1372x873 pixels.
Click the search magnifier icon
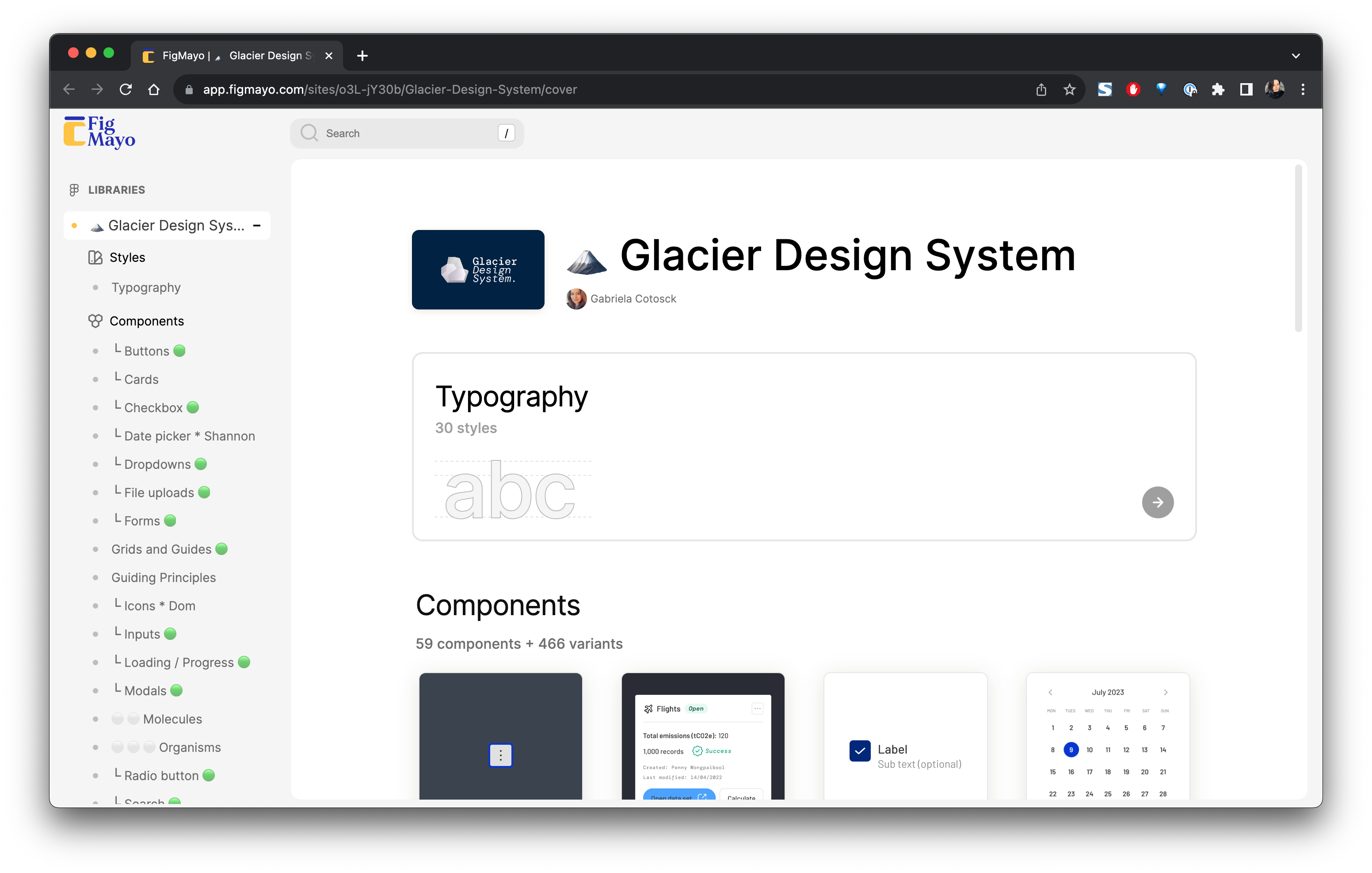point(309,133)
